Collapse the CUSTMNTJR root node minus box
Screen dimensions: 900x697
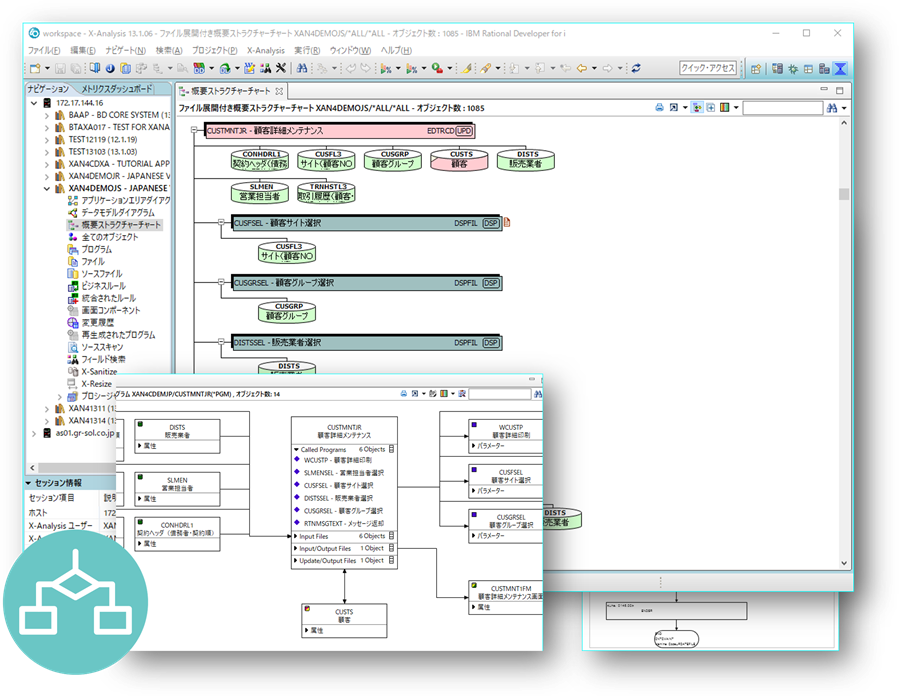click(194, 130)
